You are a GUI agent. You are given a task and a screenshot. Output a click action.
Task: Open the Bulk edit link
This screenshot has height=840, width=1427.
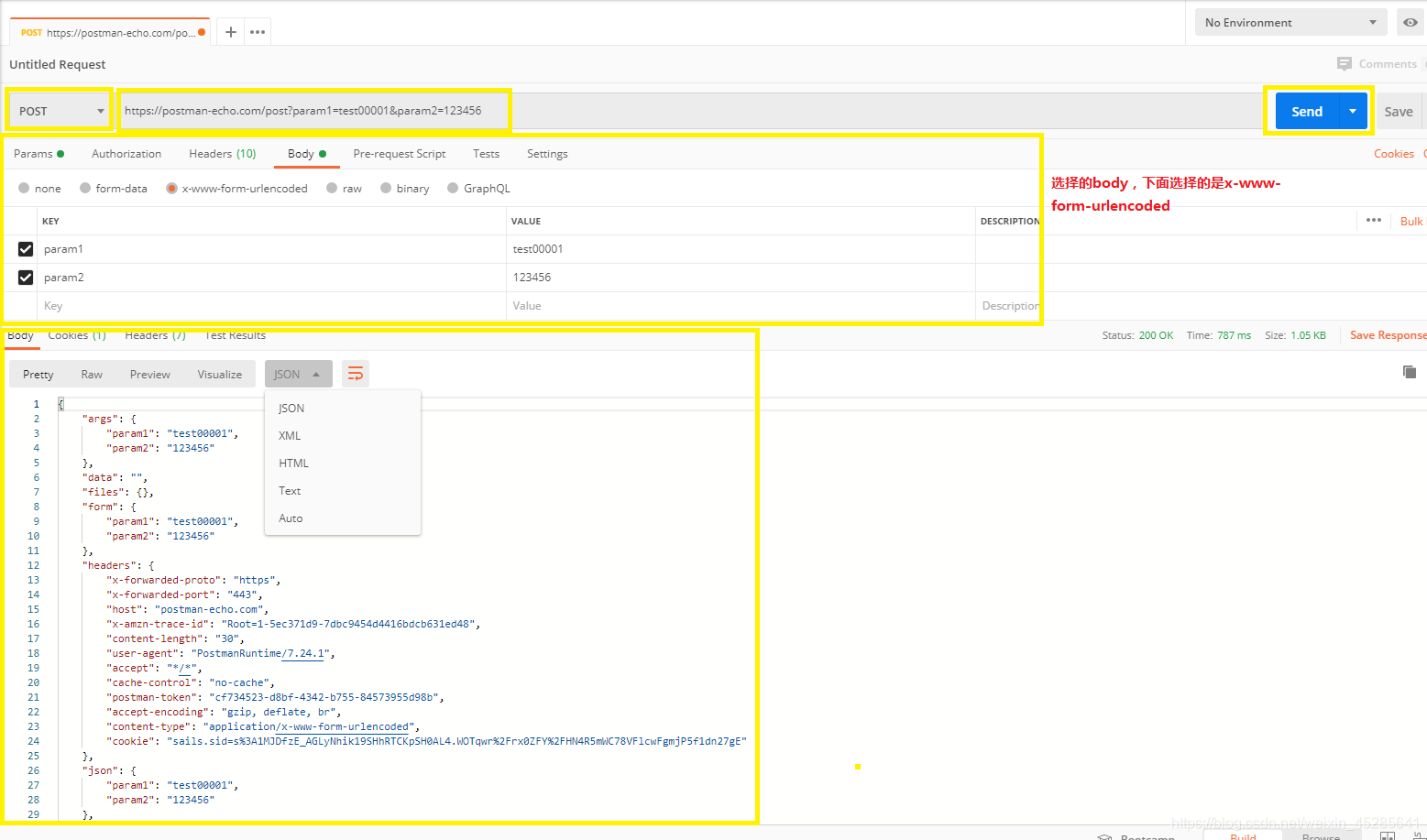point(1412,221)
